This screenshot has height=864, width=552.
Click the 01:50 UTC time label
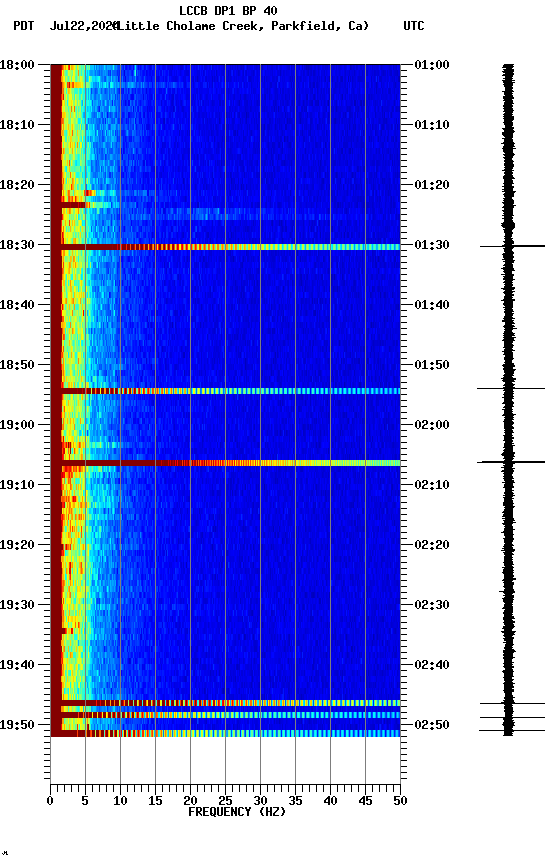tap(432, 365)
